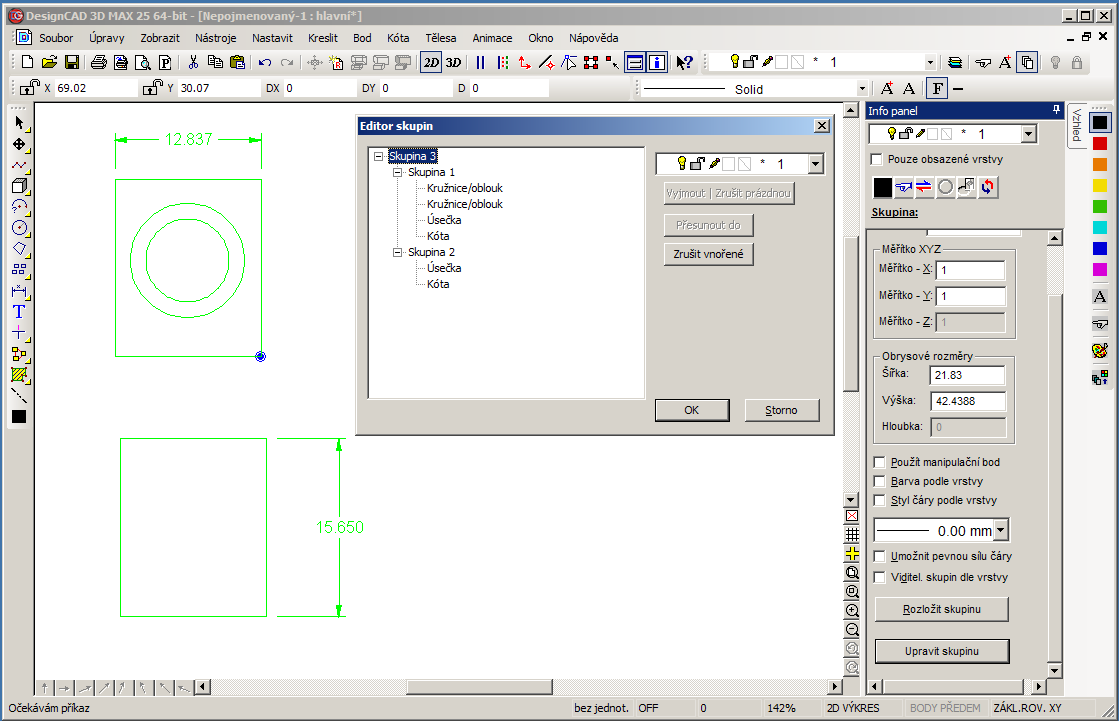The width and height of the screenshot is (1119, 721).
Task: Copy the selection from the toolbar
Action: point(215,63)
